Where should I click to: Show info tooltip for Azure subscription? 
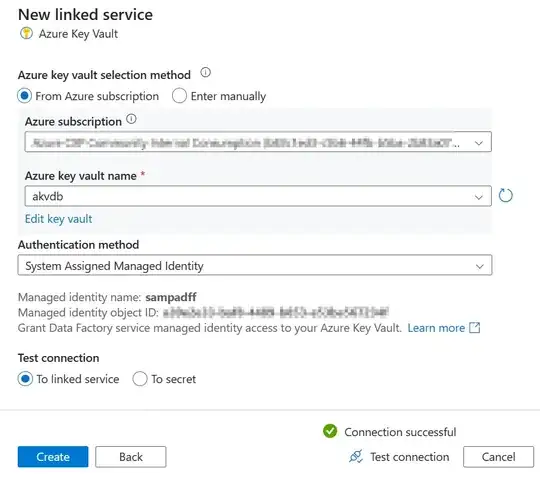[131, 119]
